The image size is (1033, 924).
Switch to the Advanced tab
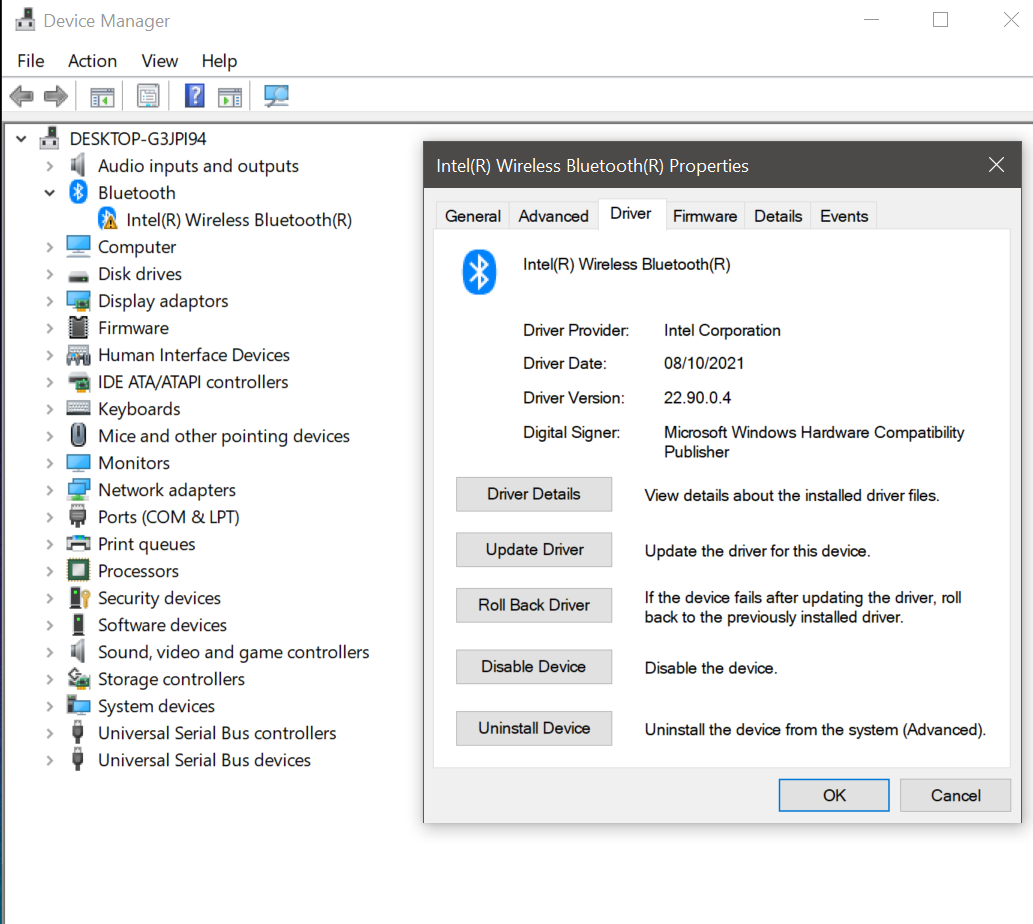click(x=553, y=216)
